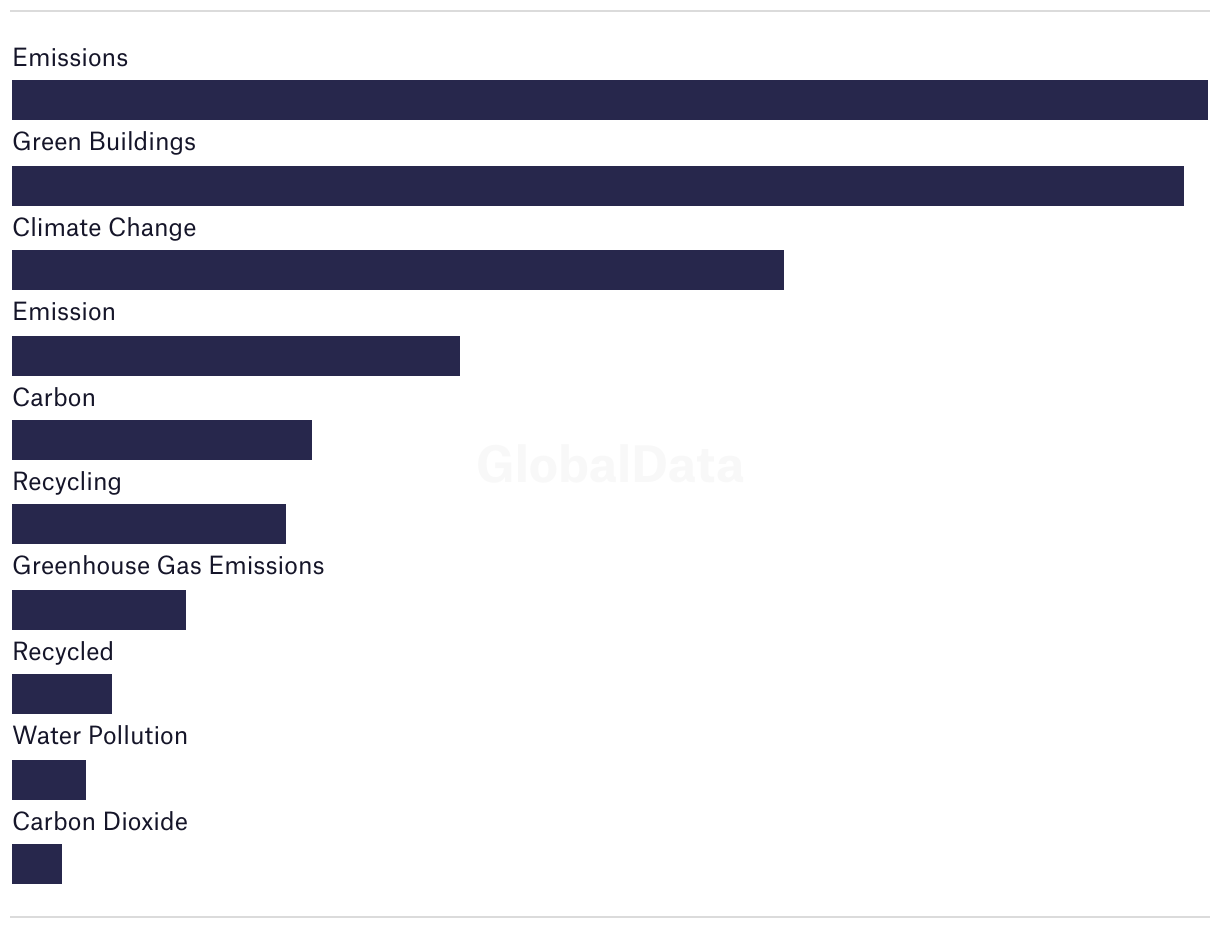Select the Greenhouse Gas Emissions bar
Image resolution: width=1220 pixels, height=928 pixels.
[99, 610]
